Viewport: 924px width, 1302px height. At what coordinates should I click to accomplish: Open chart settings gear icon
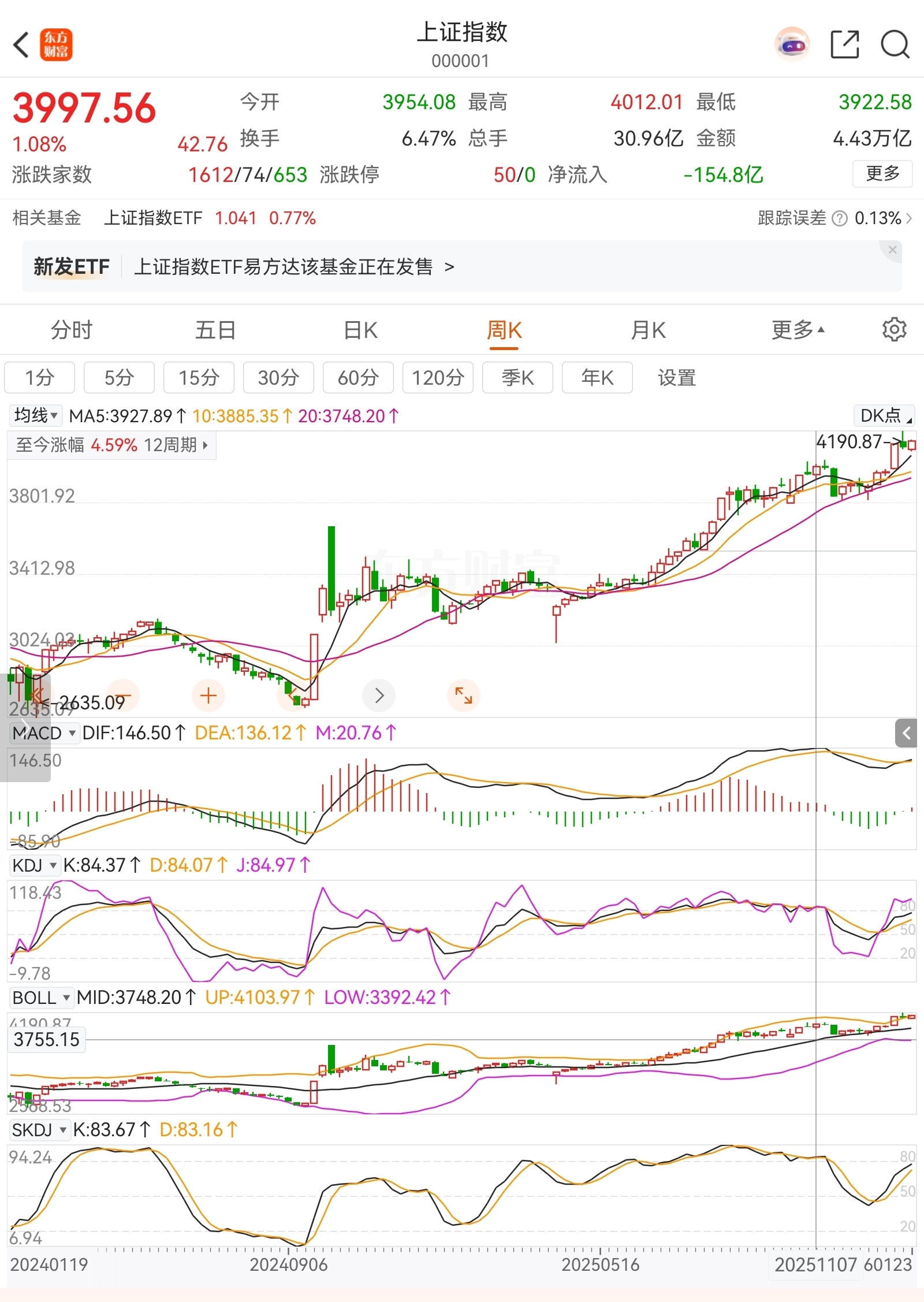click(894, 330)
